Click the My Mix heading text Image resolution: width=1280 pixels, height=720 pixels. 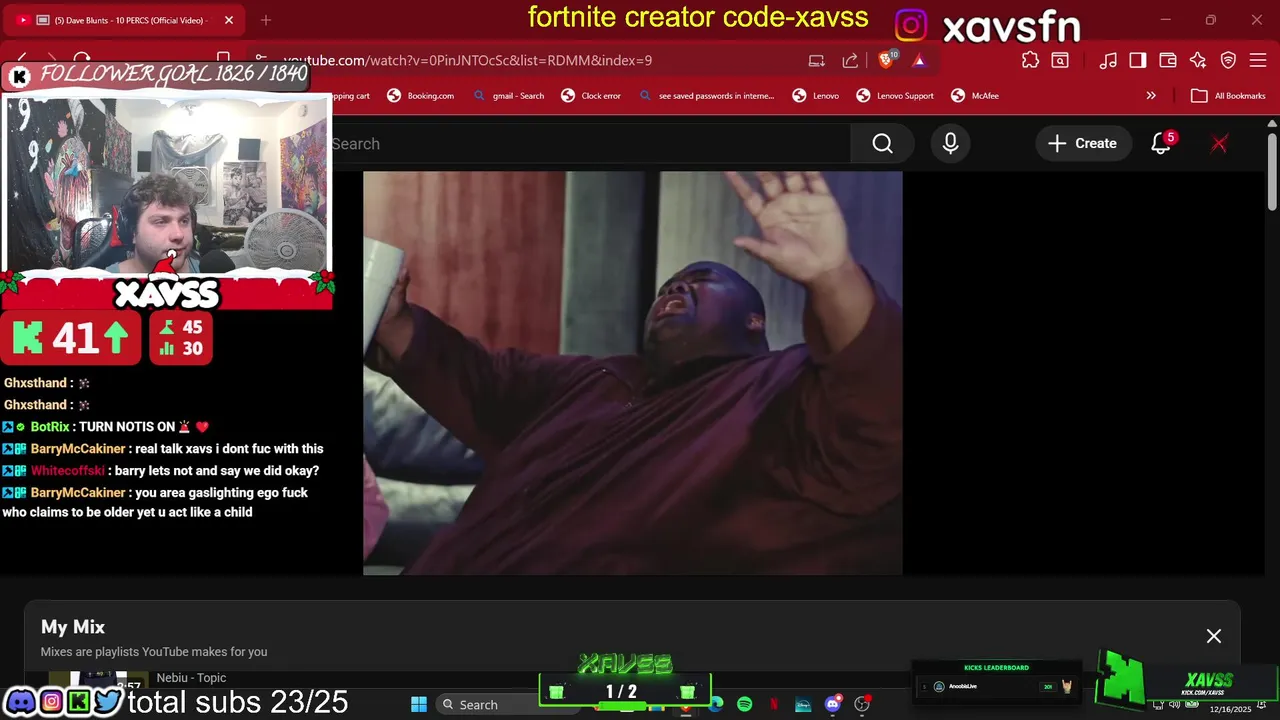[x=73, y=627]
